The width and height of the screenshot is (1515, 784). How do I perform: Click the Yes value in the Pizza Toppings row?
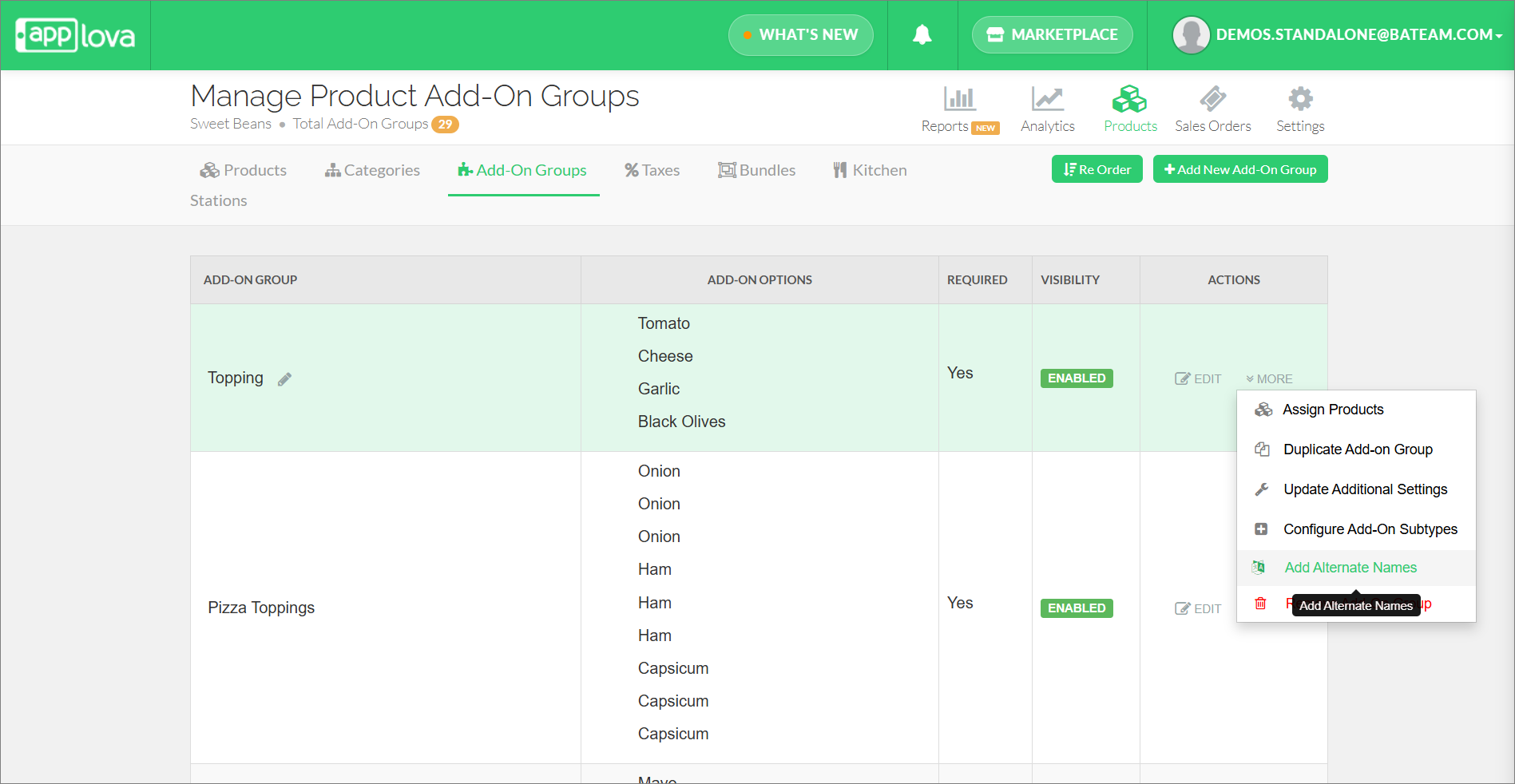(x=960, y=603)
